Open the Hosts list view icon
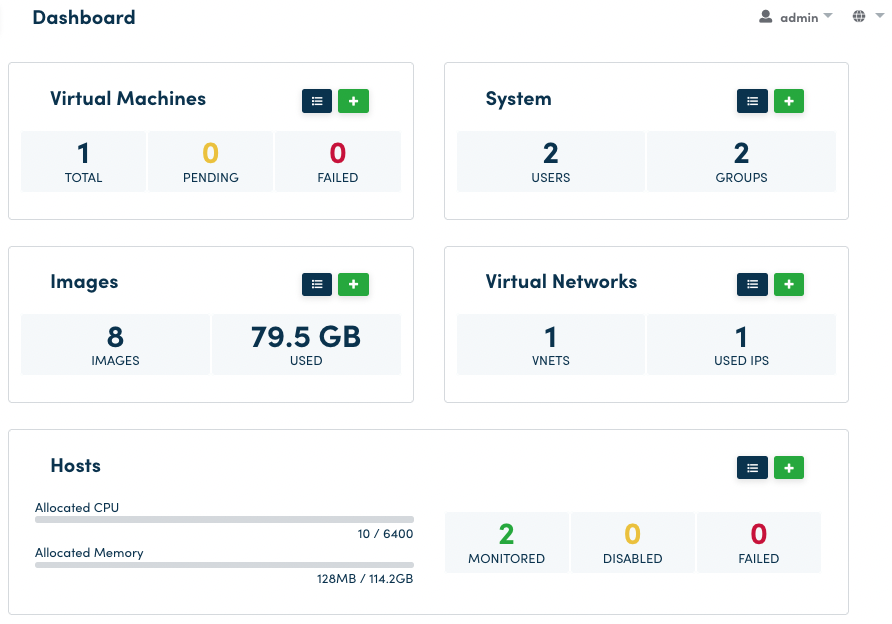The height and width of the screenshot is (624, 892). coord(752,467)
